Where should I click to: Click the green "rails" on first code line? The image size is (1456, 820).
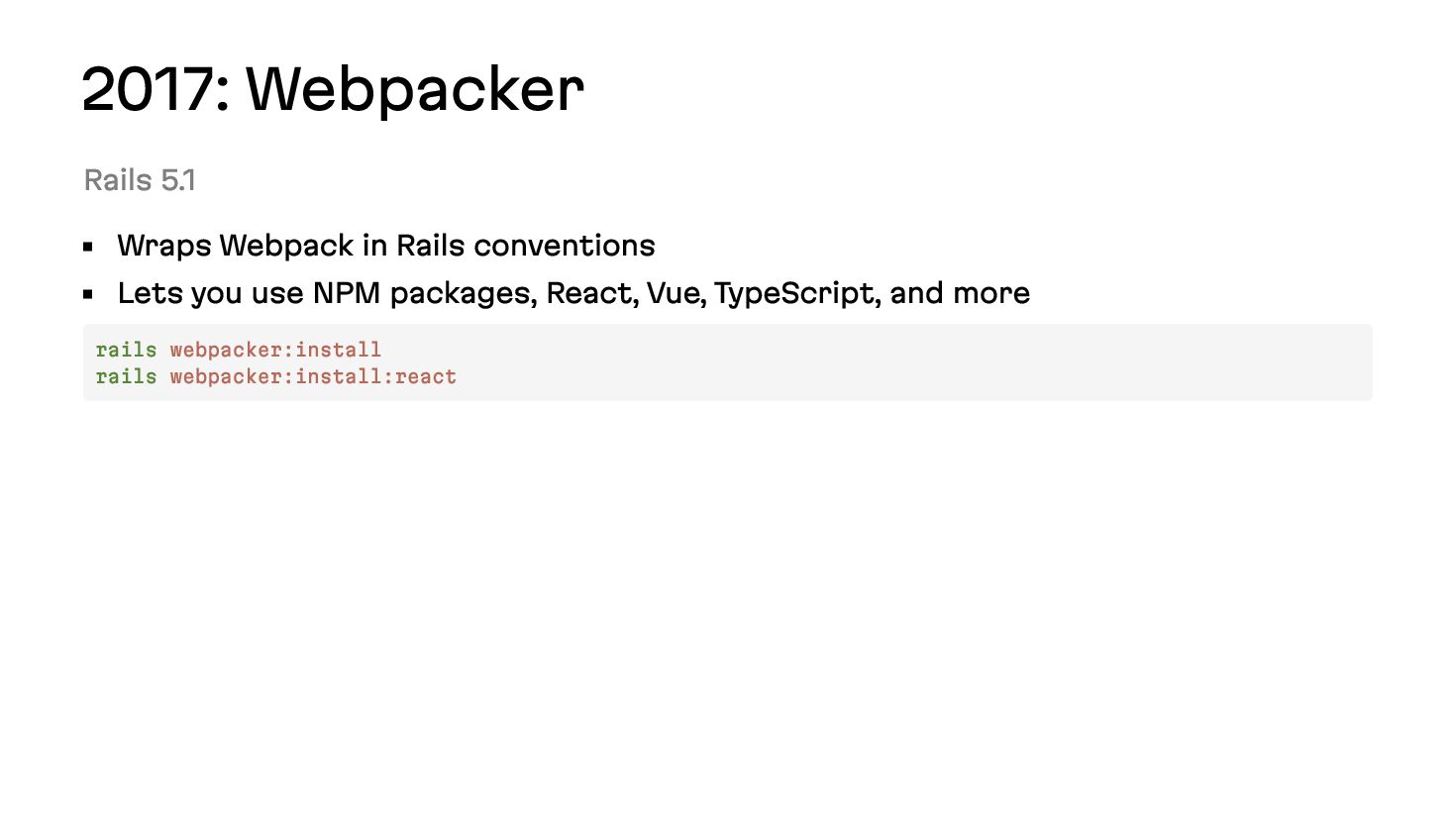click(x=126, y=350)
